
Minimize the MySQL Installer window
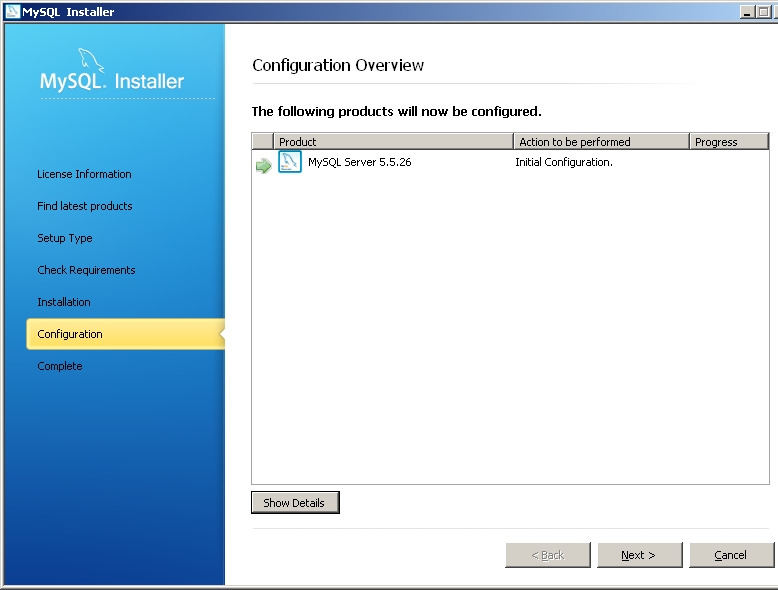click(747, 11)
